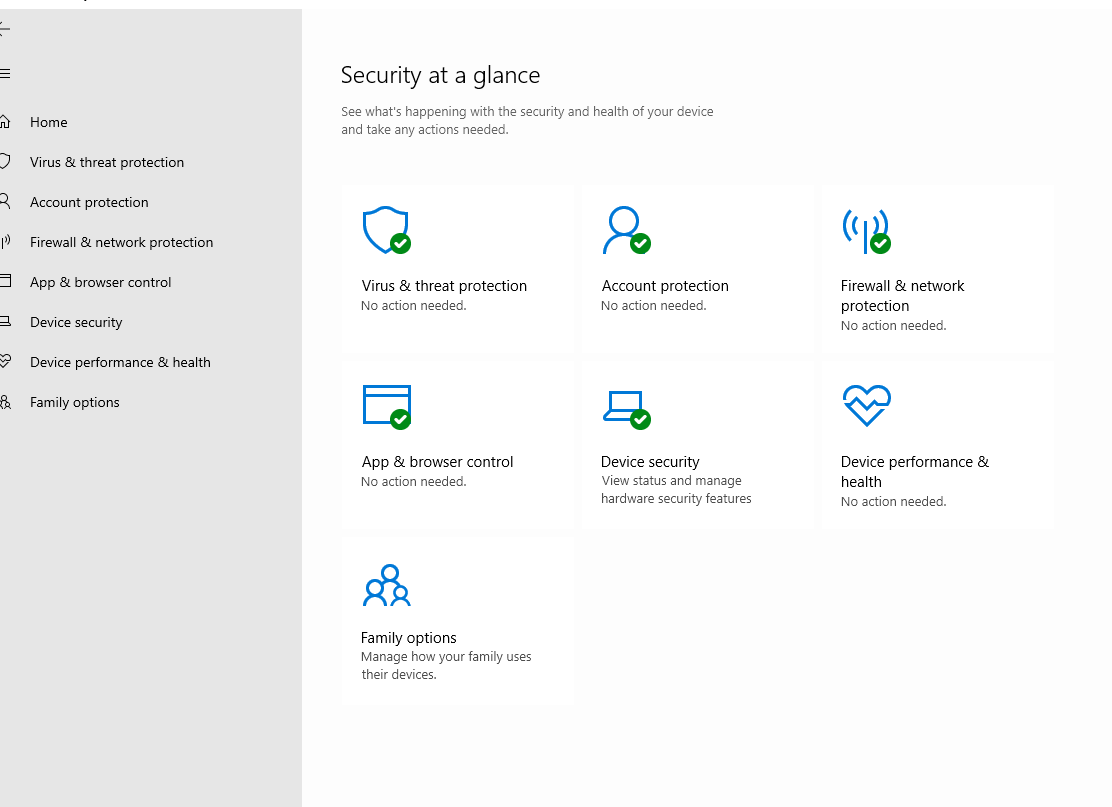Click the Firewall & network antenna tile icon
Viewport: 1112px width, 807px height.
pyautogui.click(x=865, y=230)
